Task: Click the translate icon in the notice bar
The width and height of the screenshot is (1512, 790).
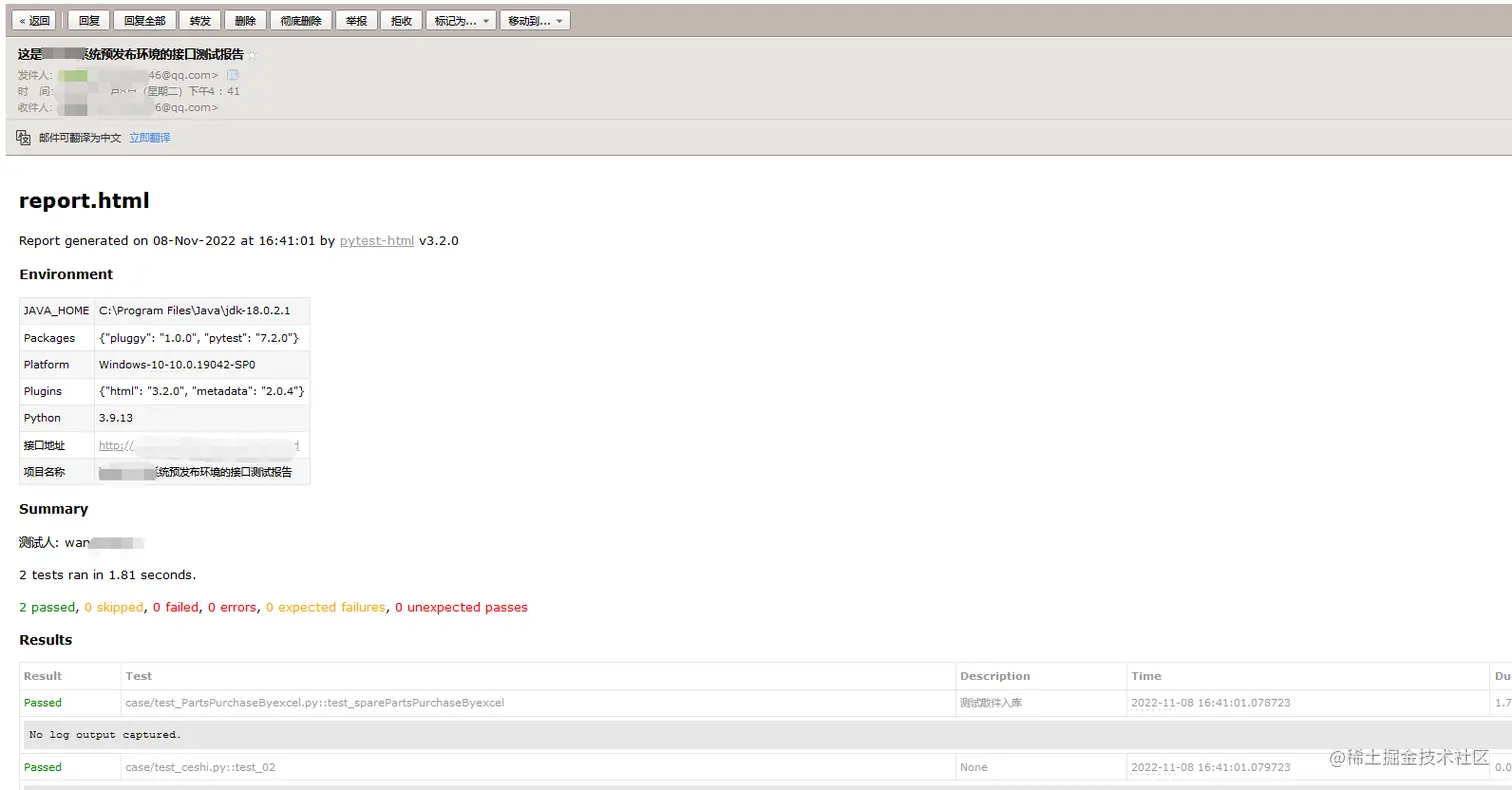Action: point(24,137)
